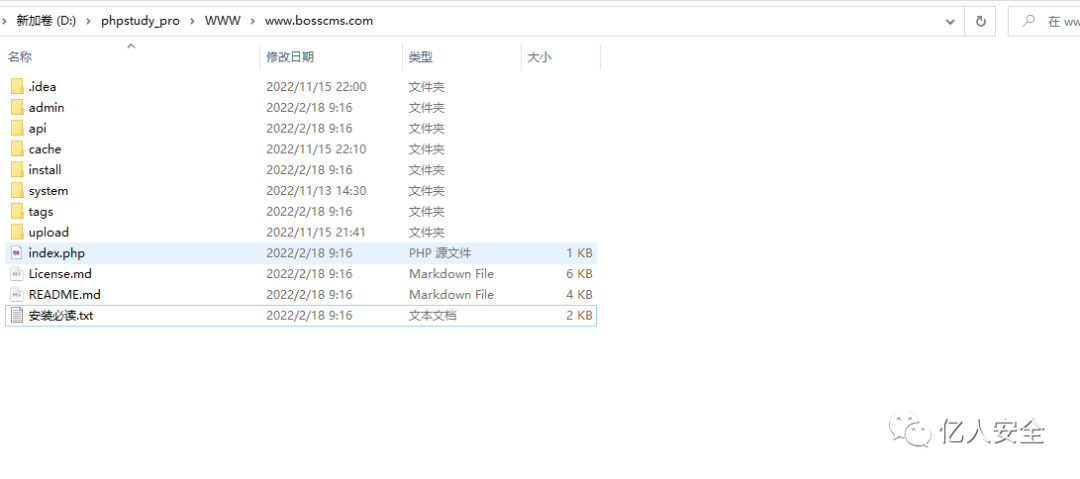Viewport: 1080px width, 479px height.
Task: Click the 安装必读.txt text file icon
Action: click(17, 316)
